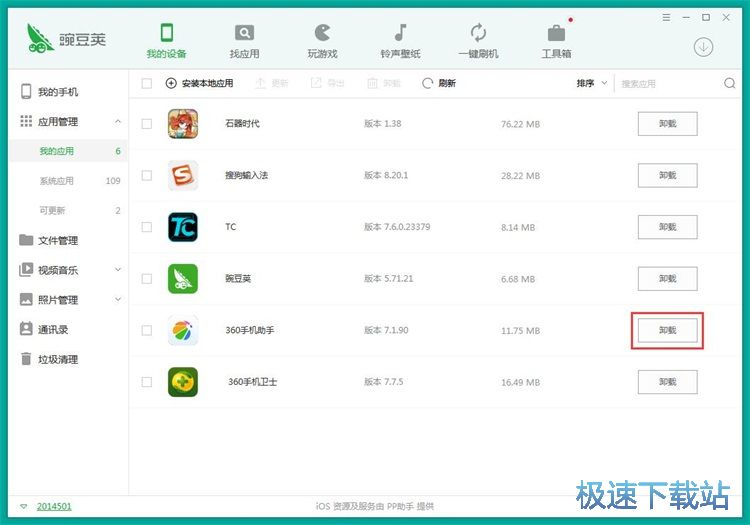The image size is (750, 525).
Task: Open the 排序 sort dropdown
Action: [592, 83]
